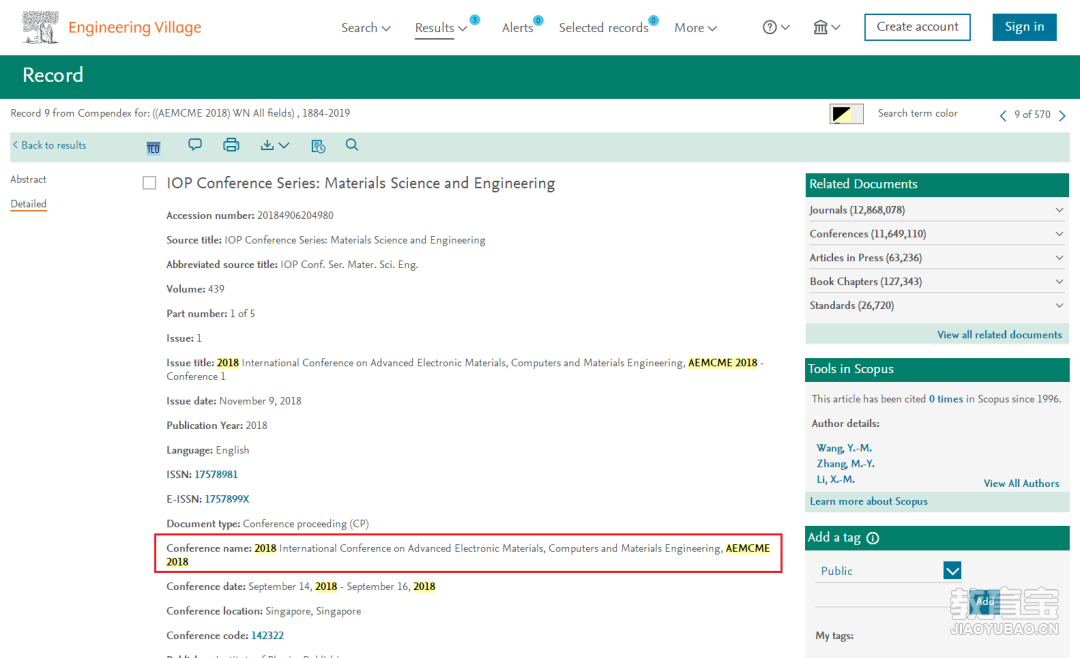Open Selected records in the navigation
The width and height of the screenshot is (1080, 658).
[x=603, y=28]
